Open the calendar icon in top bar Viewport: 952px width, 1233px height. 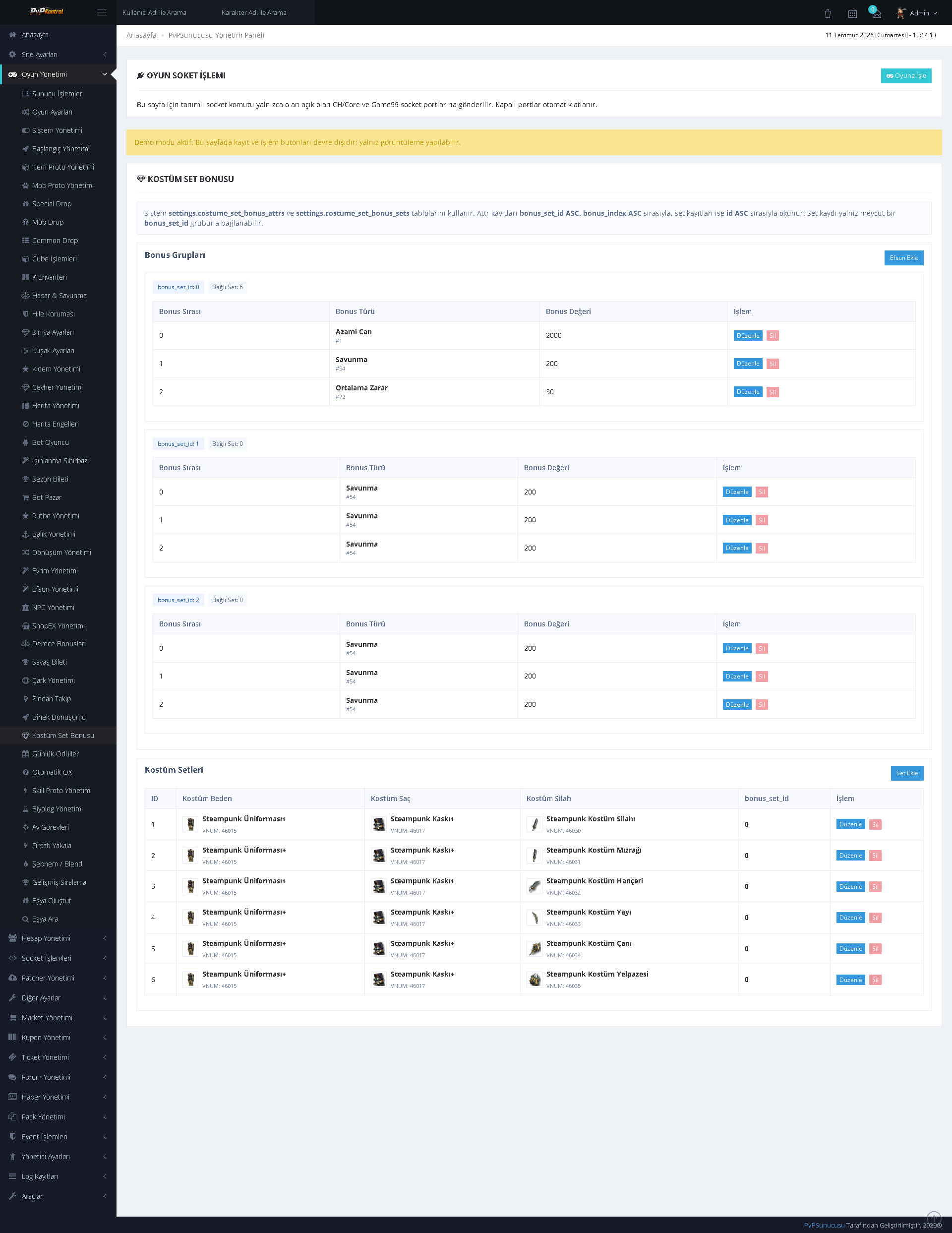click(852, 13)
